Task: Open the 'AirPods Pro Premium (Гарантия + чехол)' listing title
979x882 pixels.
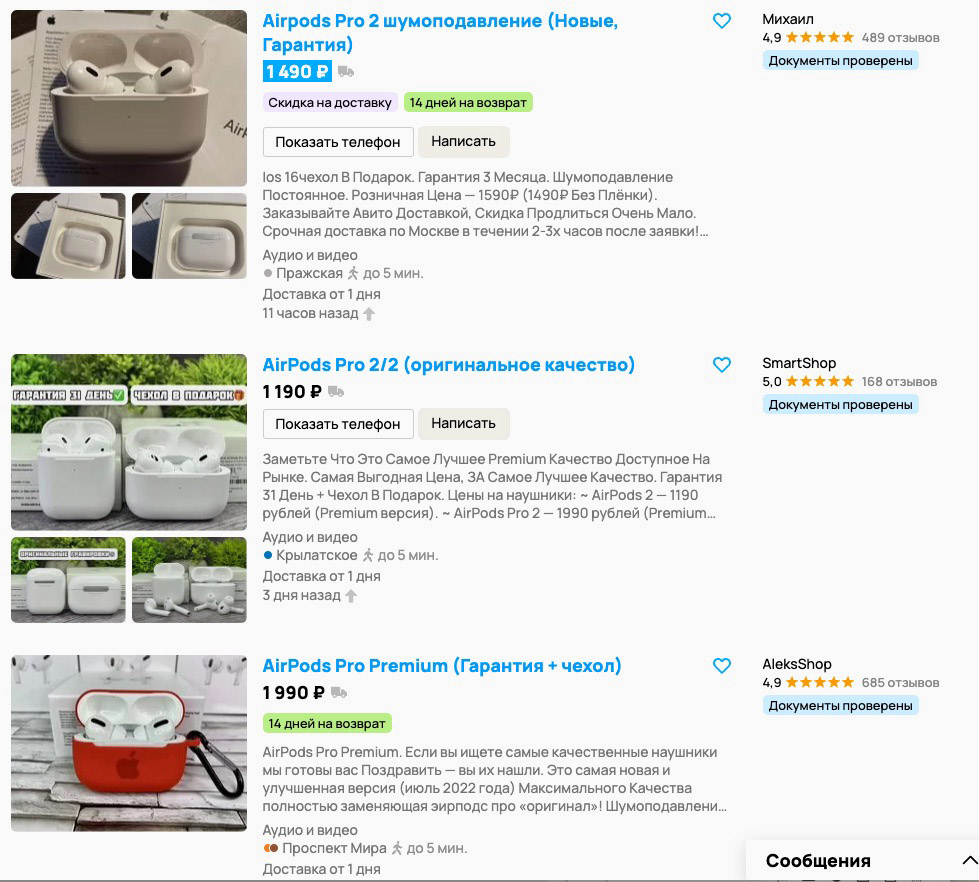Action: click(442, 666)
